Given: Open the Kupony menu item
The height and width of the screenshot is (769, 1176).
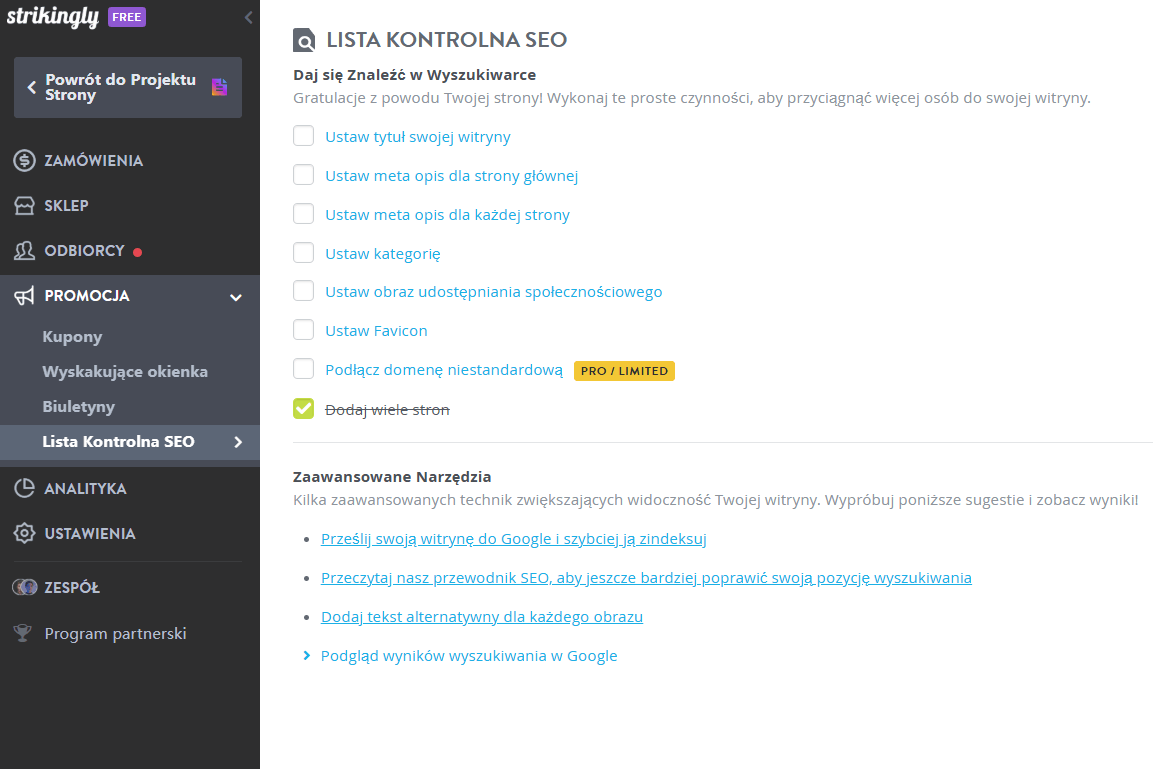Looking at the screenshot, I should click(70, 337).
